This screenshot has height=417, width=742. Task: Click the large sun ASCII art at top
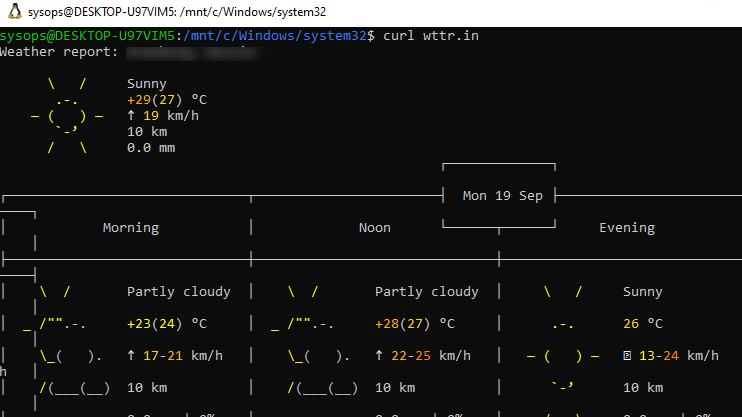coord(67,116)
